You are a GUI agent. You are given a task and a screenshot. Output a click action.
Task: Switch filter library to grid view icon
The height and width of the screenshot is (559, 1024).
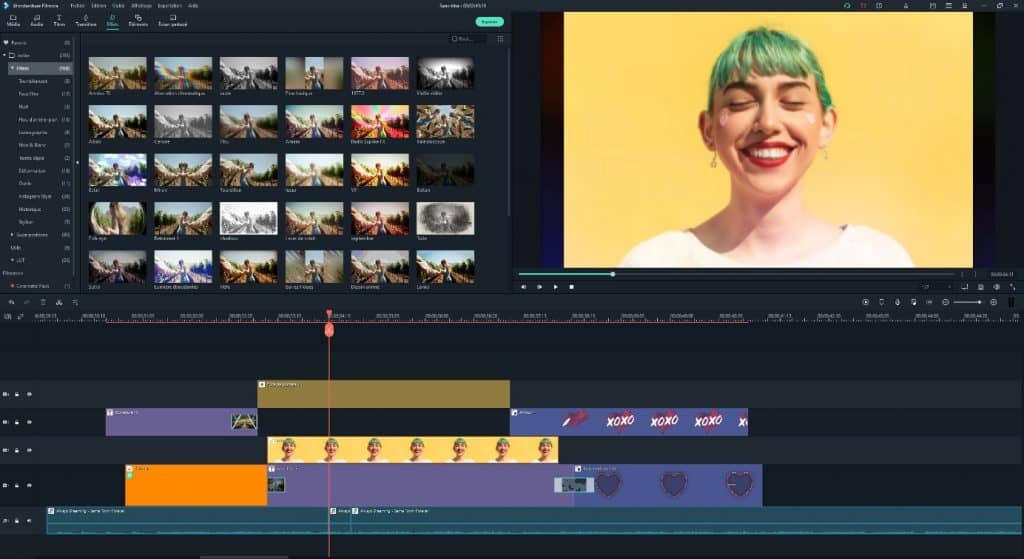[501, 39]
